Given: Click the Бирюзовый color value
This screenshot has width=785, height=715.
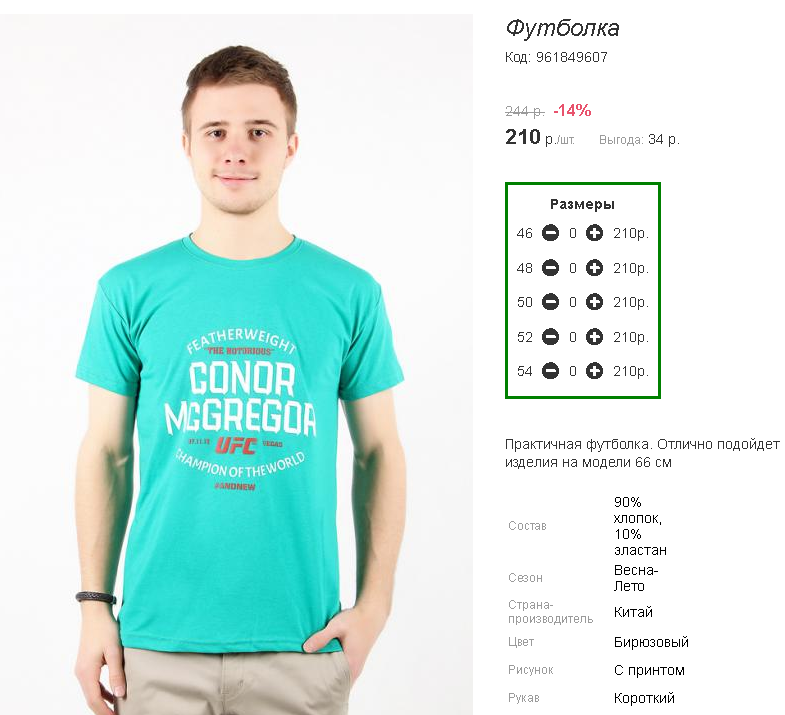Looking at the screenshot, I should click(651, 642).
